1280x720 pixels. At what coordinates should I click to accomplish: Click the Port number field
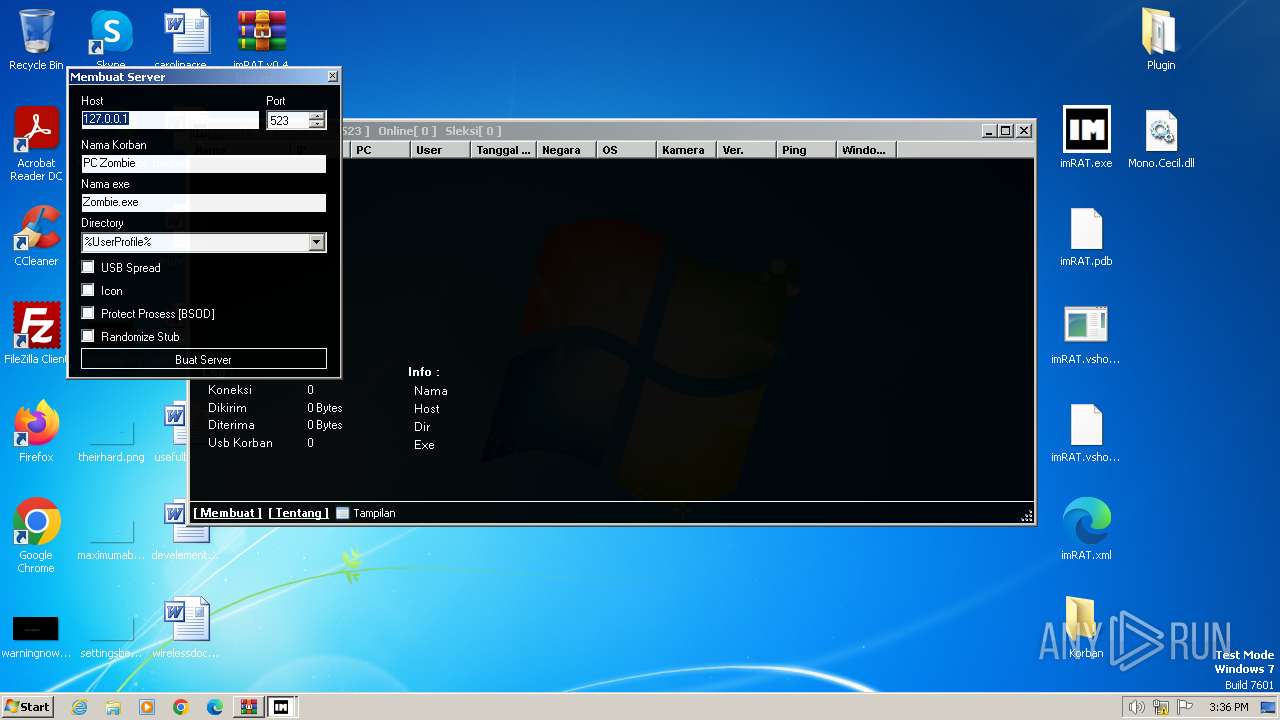tap(288, 120)
